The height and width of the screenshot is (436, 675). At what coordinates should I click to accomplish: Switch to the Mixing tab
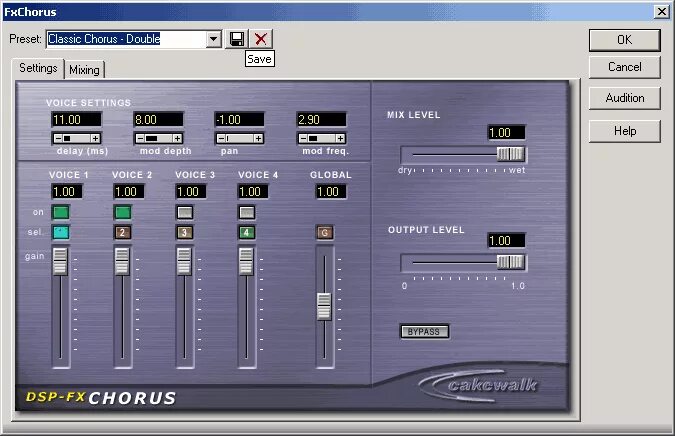coord(84,70)
